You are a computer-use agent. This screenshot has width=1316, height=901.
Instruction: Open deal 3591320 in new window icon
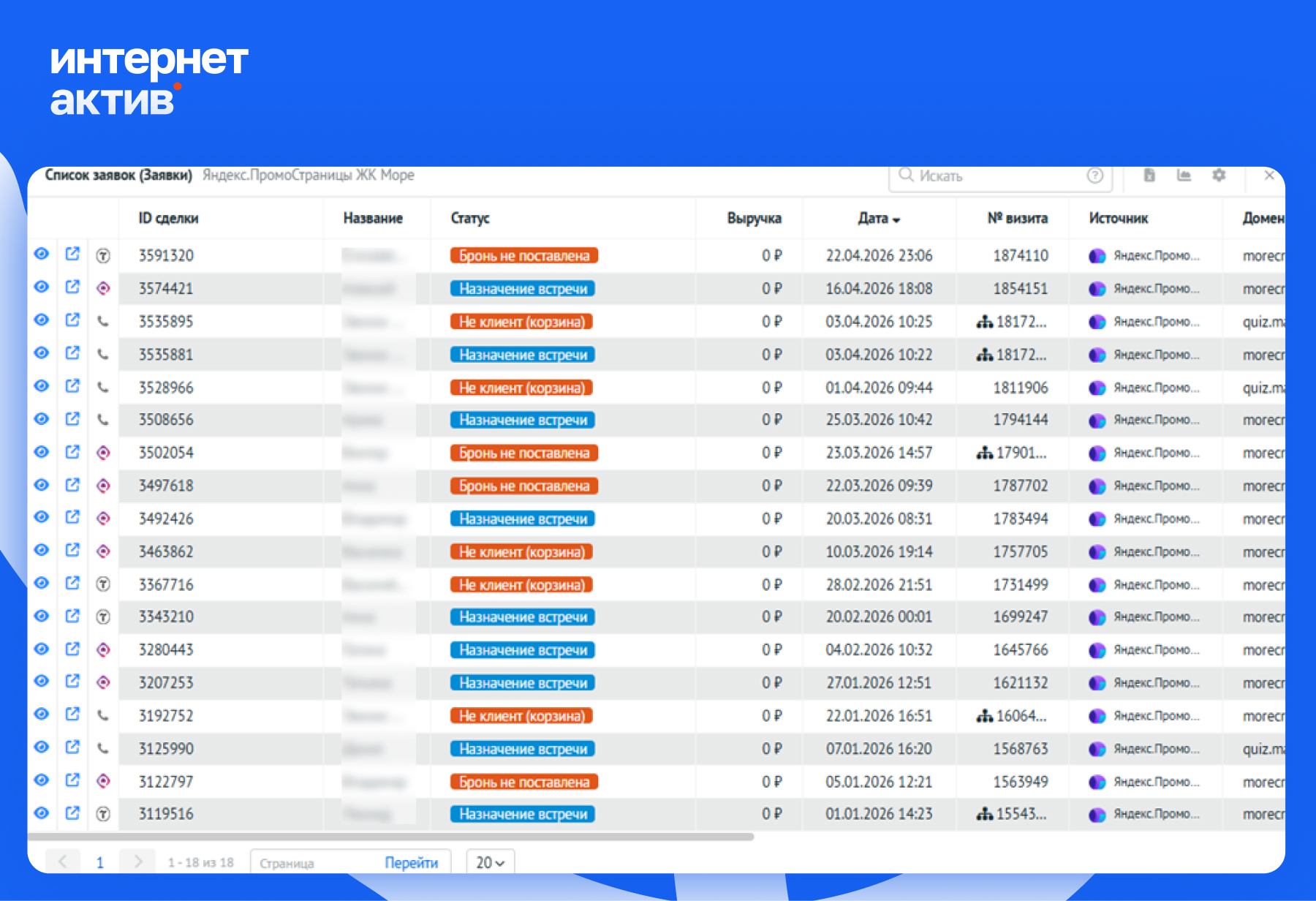[x=72, y=254]
